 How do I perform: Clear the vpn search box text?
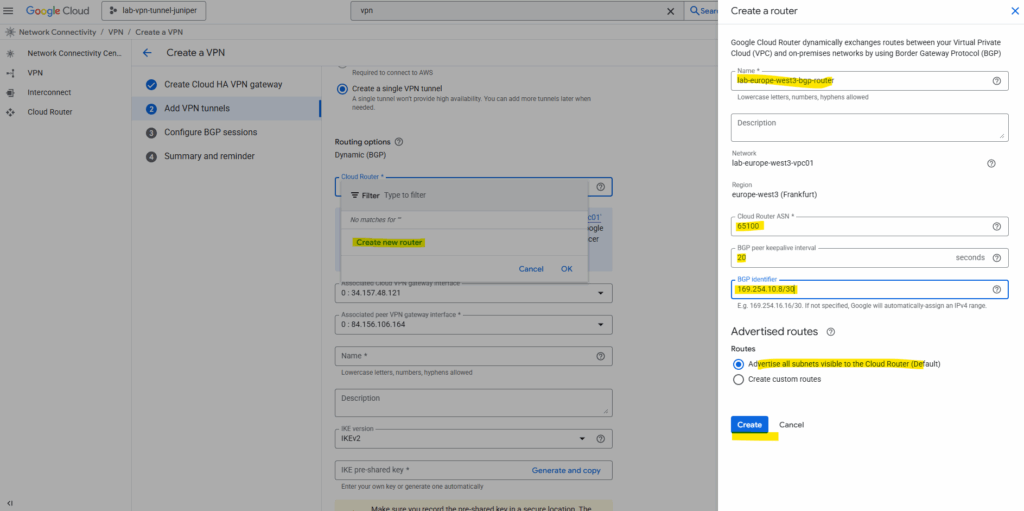[670, 11]
